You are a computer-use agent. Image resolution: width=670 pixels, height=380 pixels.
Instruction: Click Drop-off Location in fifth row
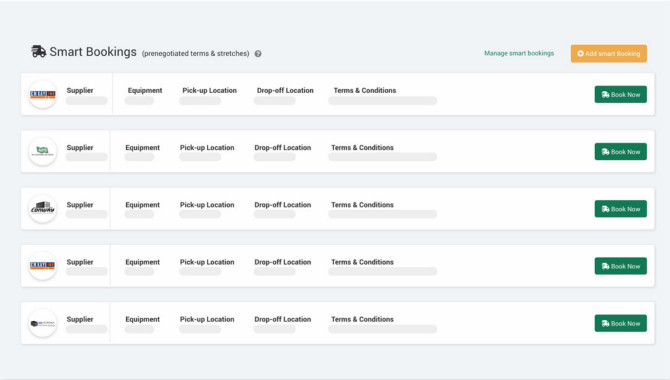(282, 319)
